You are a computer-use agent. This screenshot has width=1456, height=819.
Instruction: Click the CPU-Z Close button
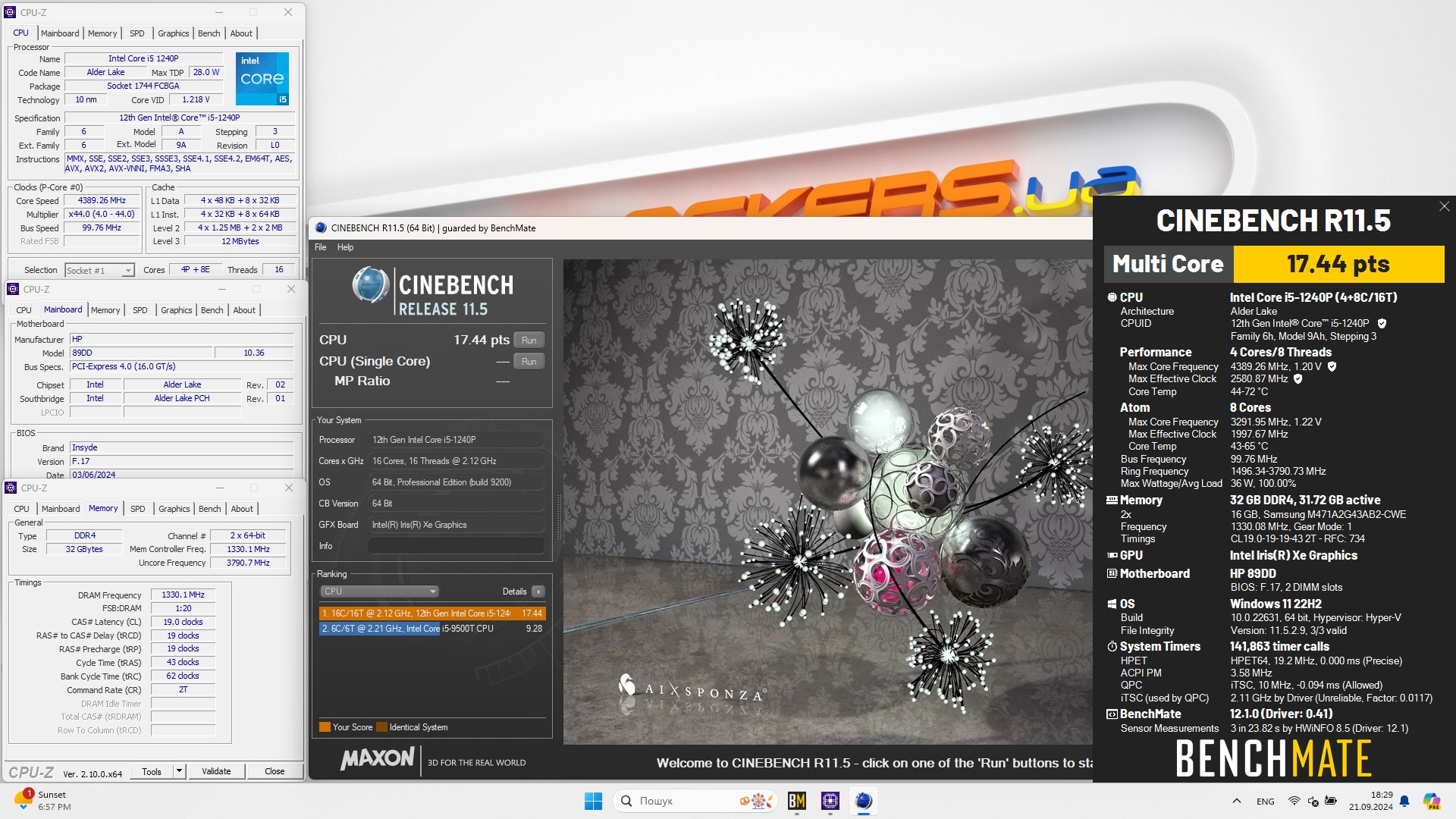[275, 771]
